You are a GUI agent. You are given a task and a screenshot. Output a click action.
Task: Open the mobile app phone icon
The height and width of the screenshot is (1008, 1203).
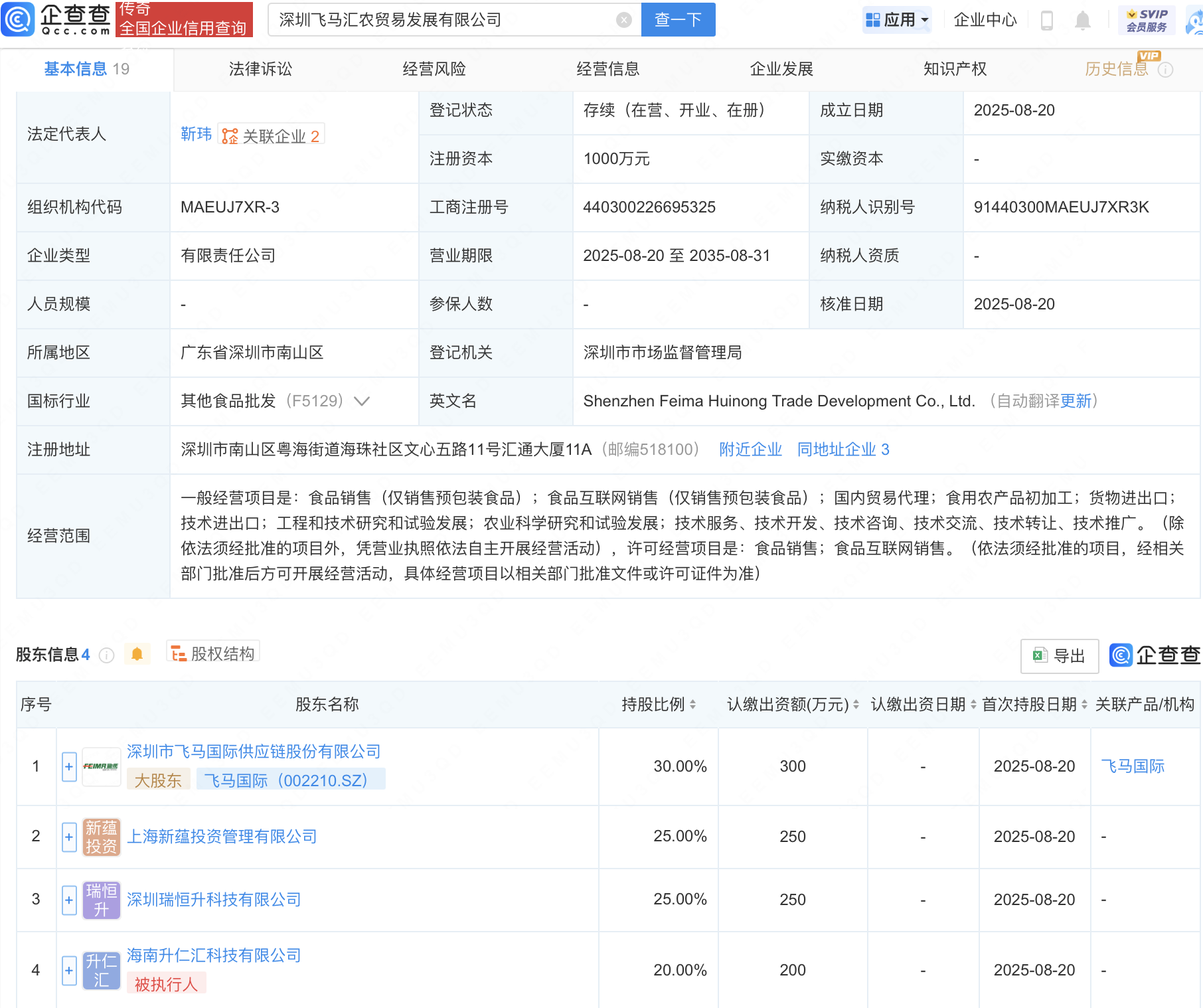tap(1047, 21)
